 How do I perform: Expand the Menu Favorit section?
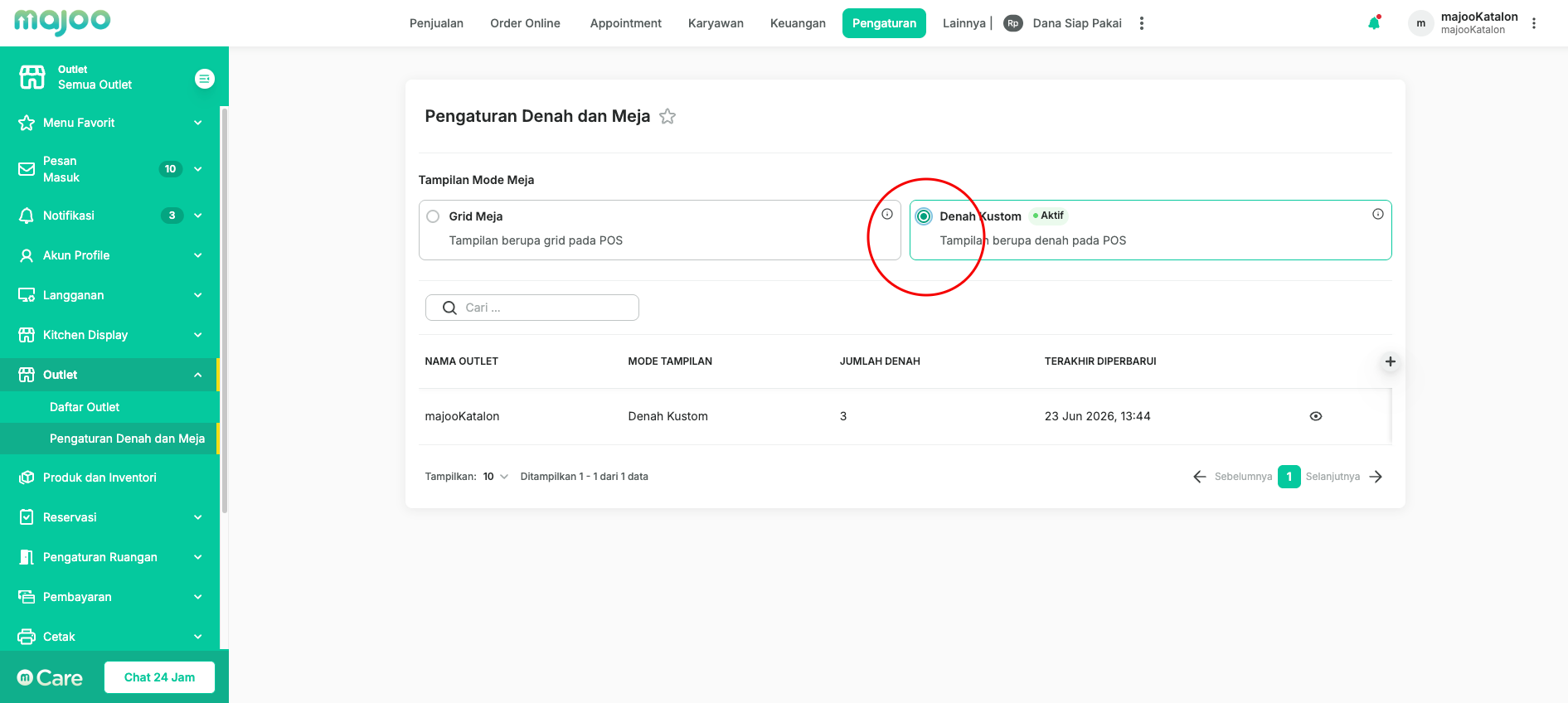point(198,123)
